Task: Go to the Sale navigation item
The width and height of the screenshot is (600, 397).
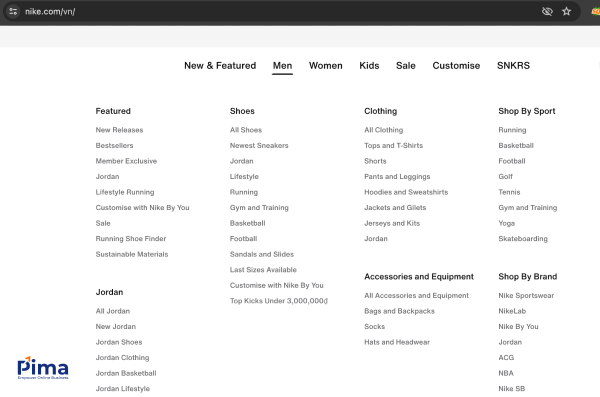Action: [x=406, y=66]
